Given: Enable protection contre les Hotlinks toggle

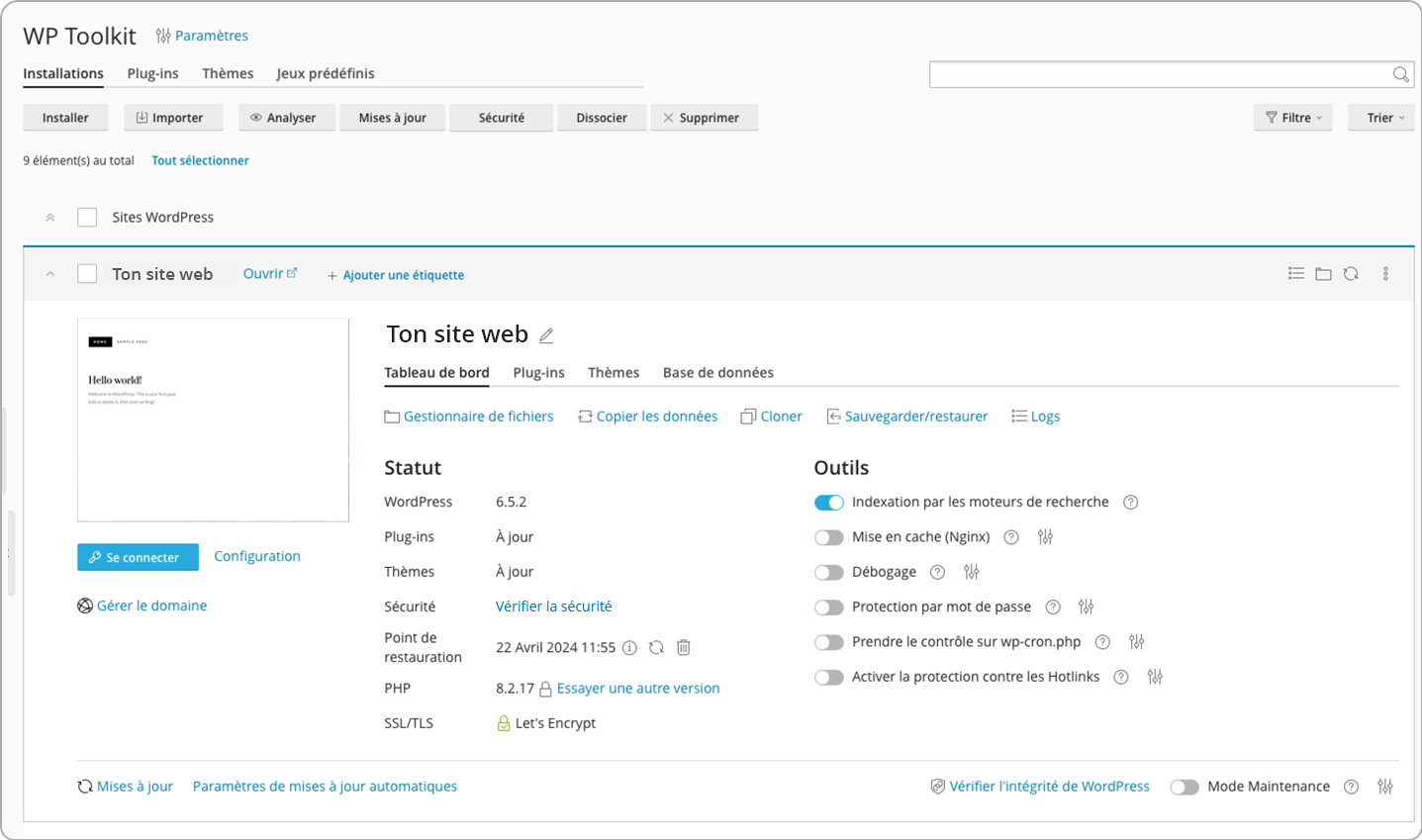Looking at the screenshot, I should (829, 677).
